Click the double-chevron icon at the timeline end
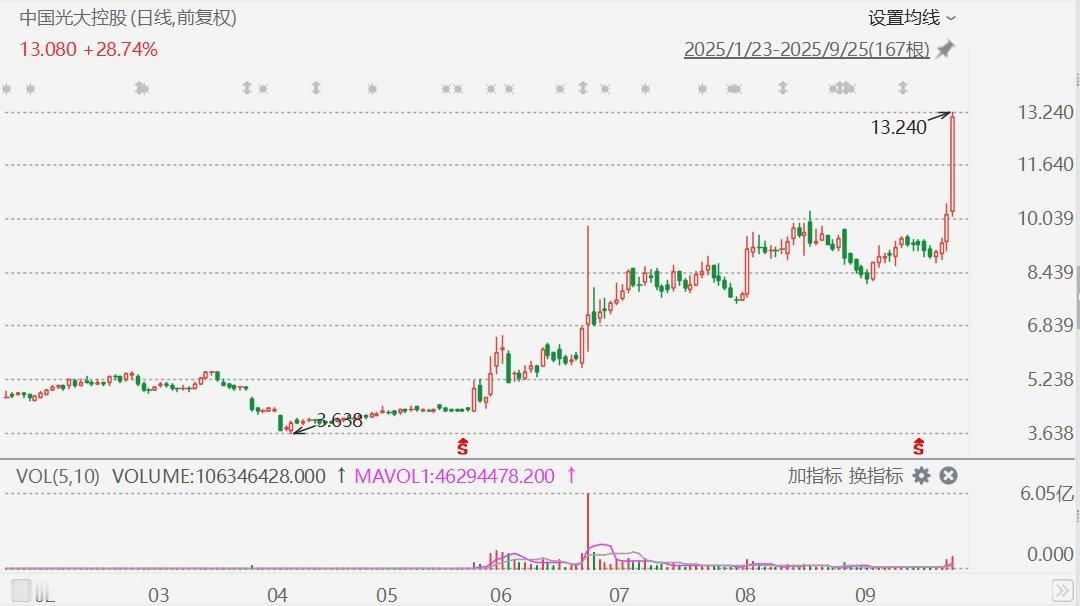Viewport: 1080px width, 606px height. click(x=1061, y=590)
